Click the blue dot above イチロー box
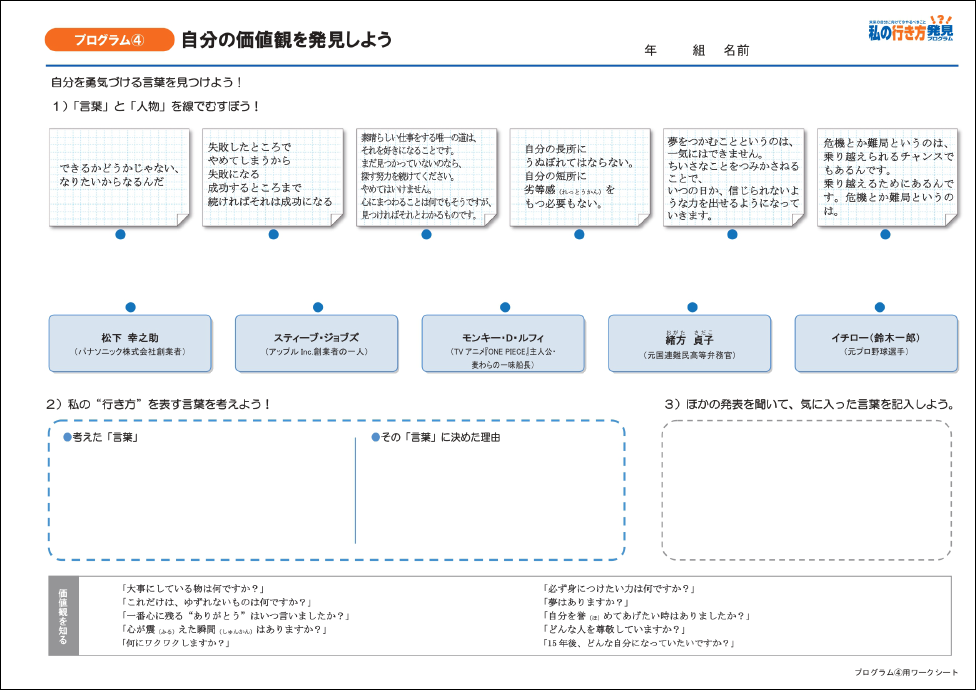The image size is (976, 690). (880, 307)
